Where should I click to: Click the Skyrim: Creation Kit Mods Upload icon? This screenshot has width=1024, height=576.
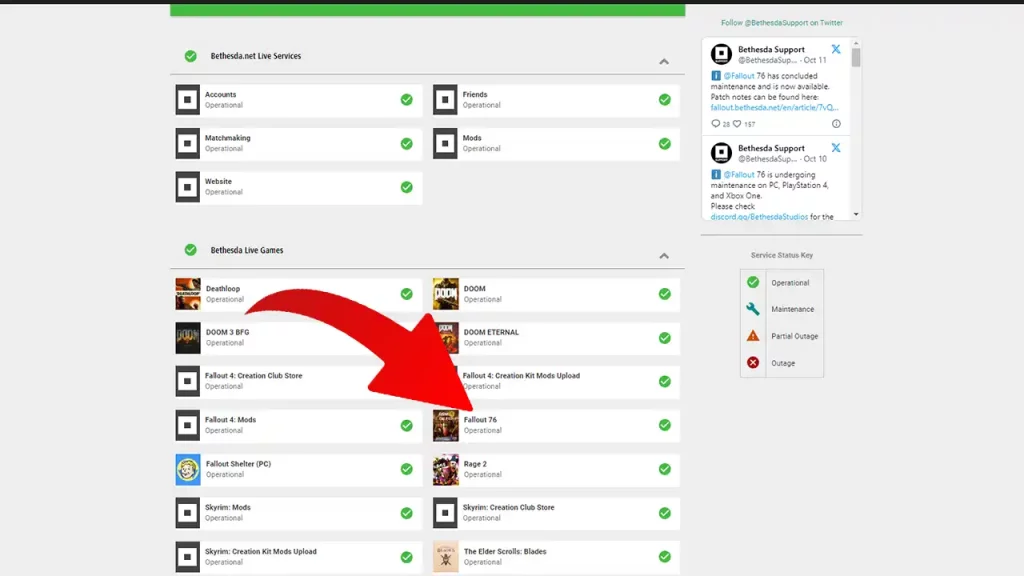coord(187,556)
